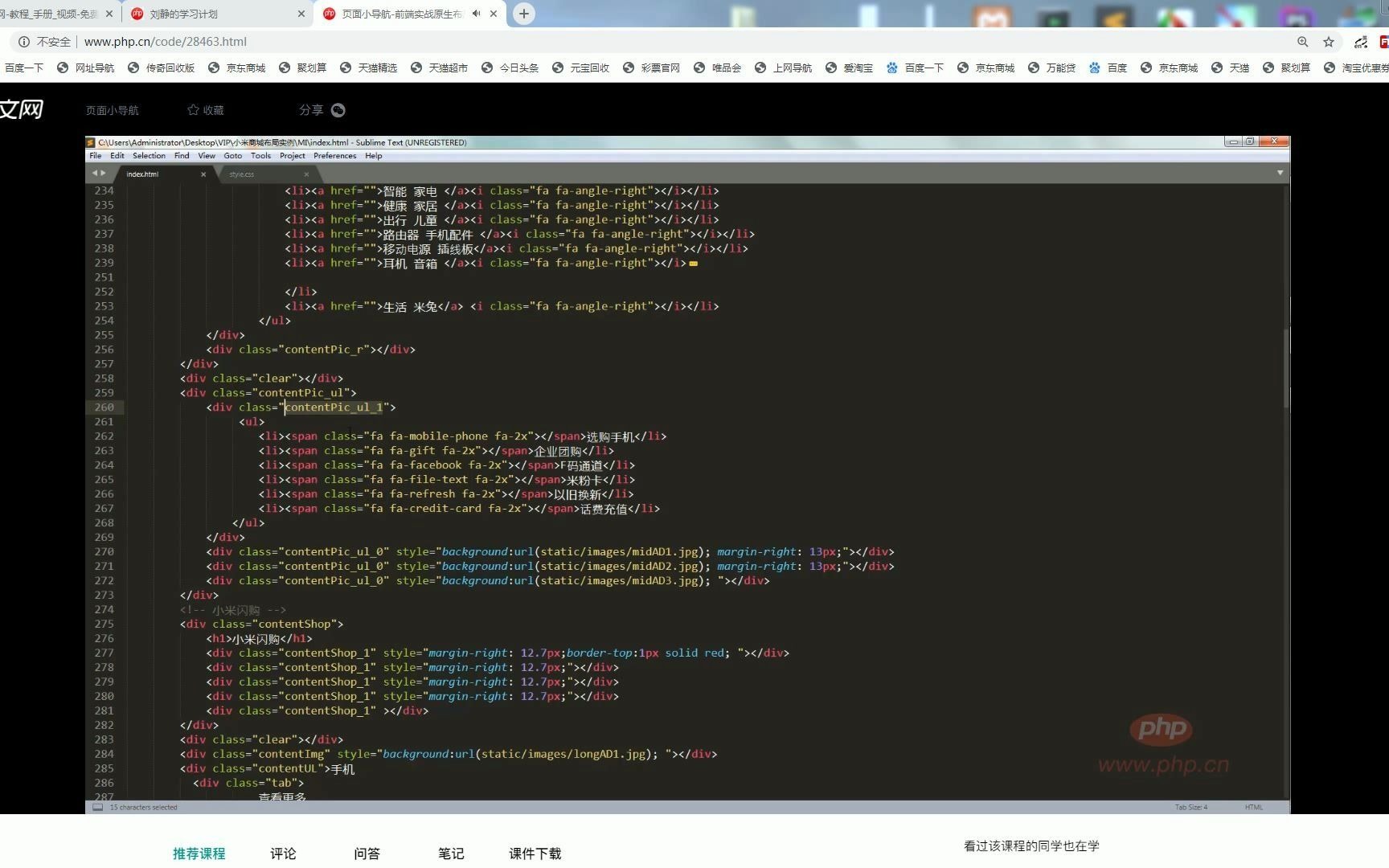Close the style.css tab in Sublime
The image size is (1389, 868).
pyautogui.click(x=306, y=174)
